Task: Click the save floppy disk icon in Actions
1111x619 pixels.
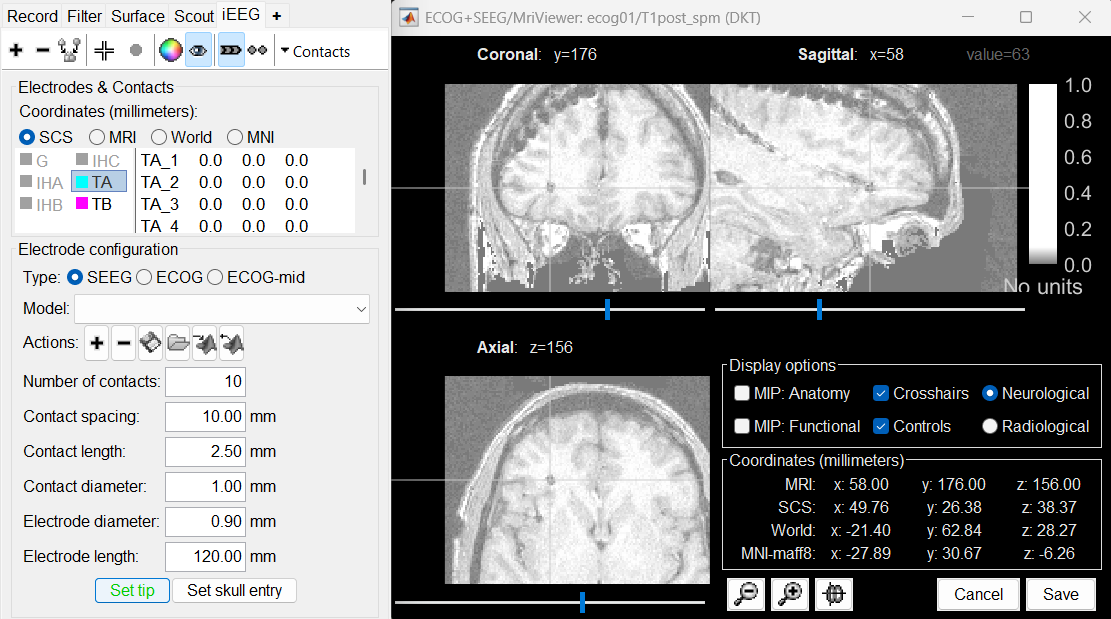Action: click(x=150, y=344)
